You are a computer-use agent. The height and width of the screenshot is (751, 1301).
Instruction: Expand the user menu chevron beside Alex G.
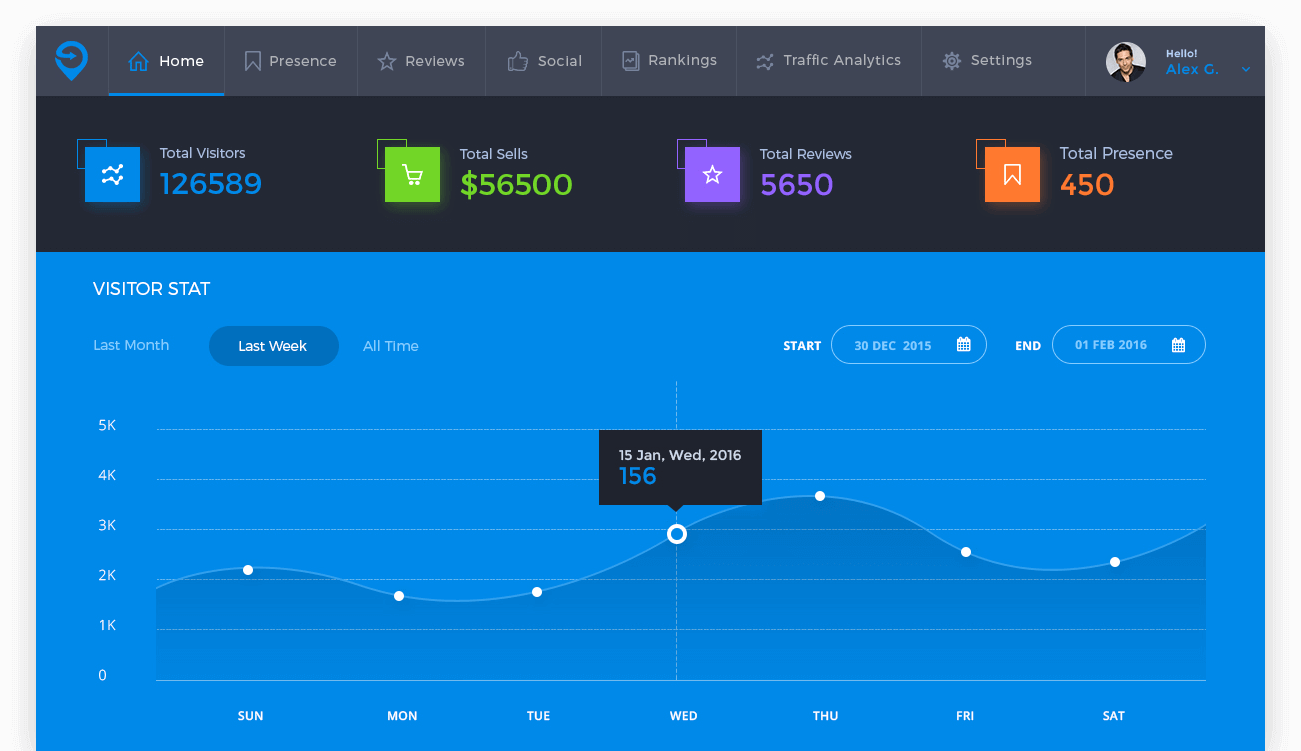click(1245, 70)
